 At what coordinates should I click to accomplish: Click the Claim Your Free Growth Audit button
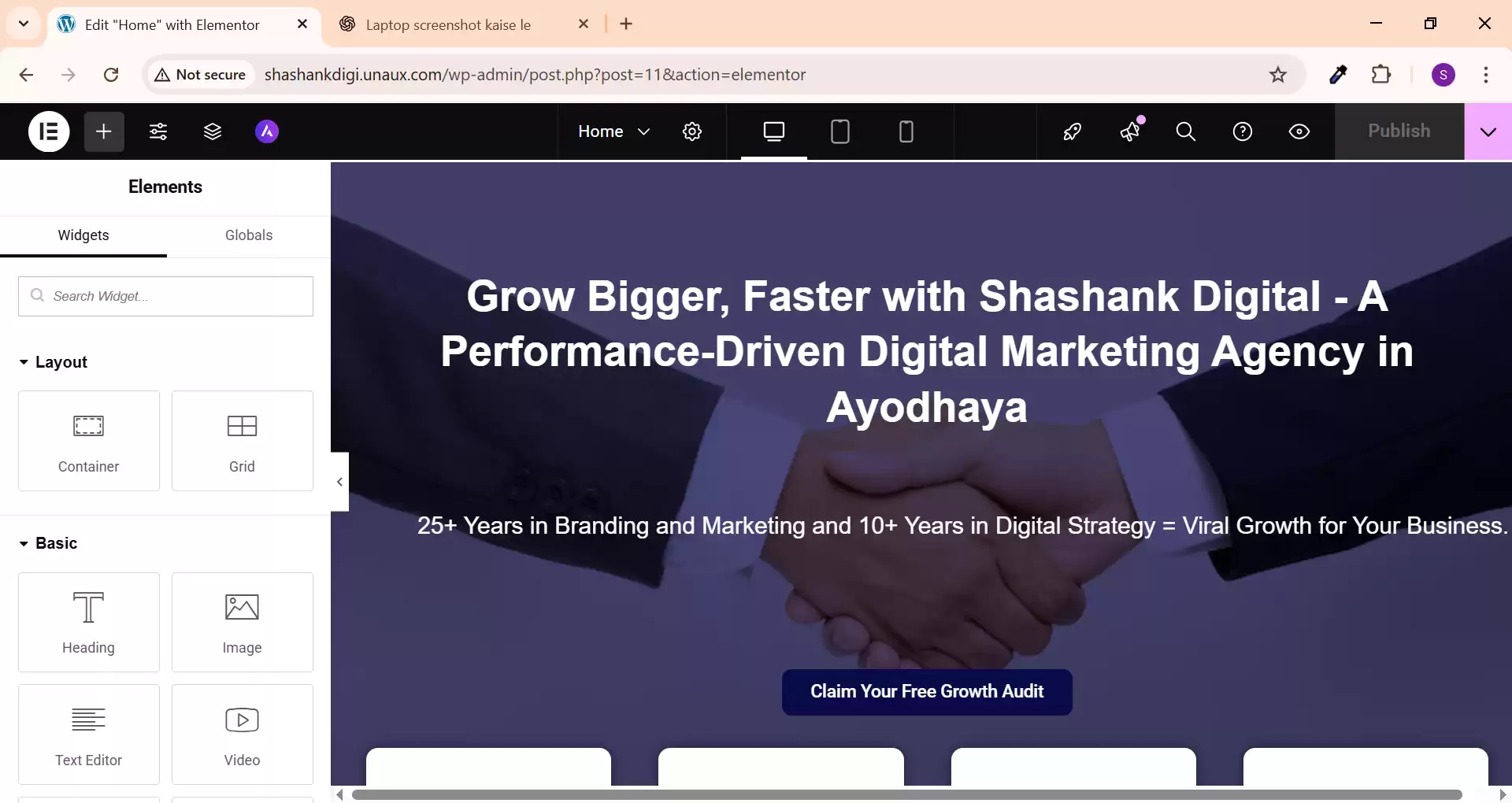pos(927,692)
